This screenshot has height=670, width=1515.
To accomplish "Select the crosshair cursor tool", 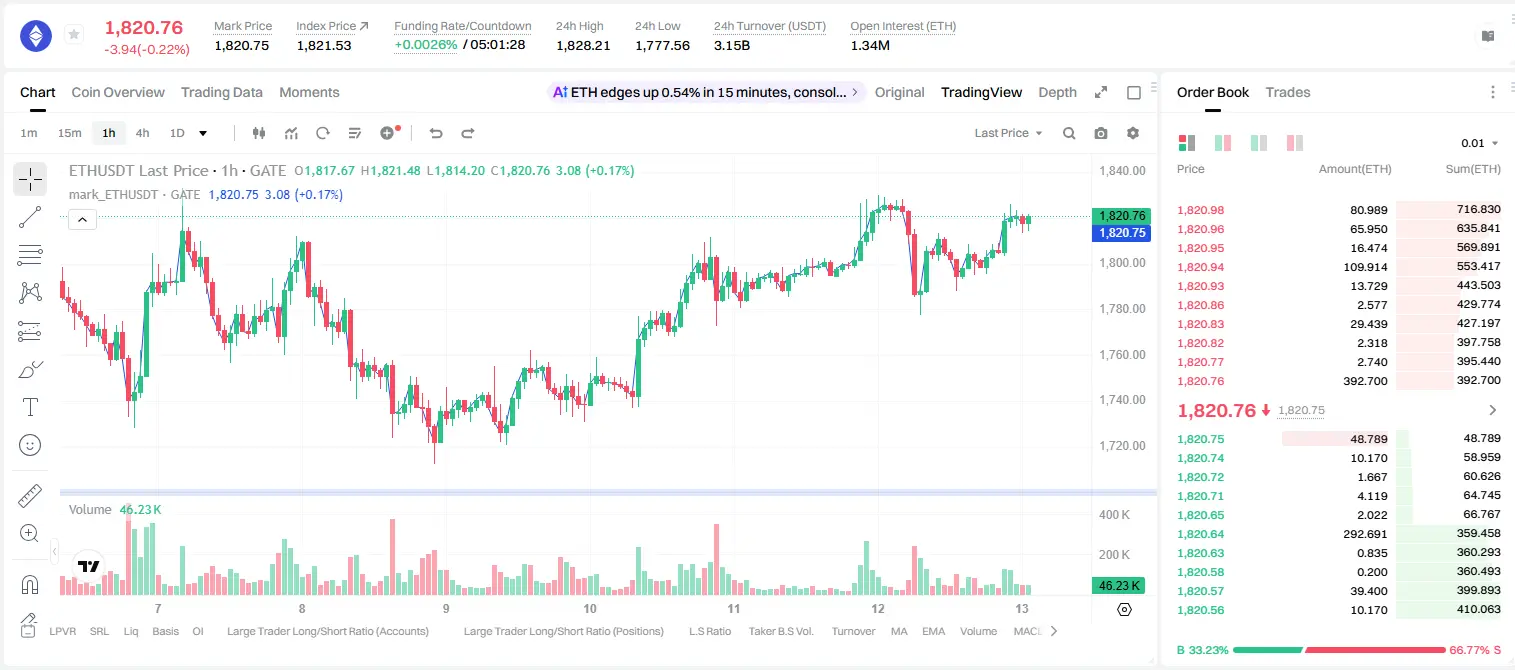I will (x=30, y=180).
